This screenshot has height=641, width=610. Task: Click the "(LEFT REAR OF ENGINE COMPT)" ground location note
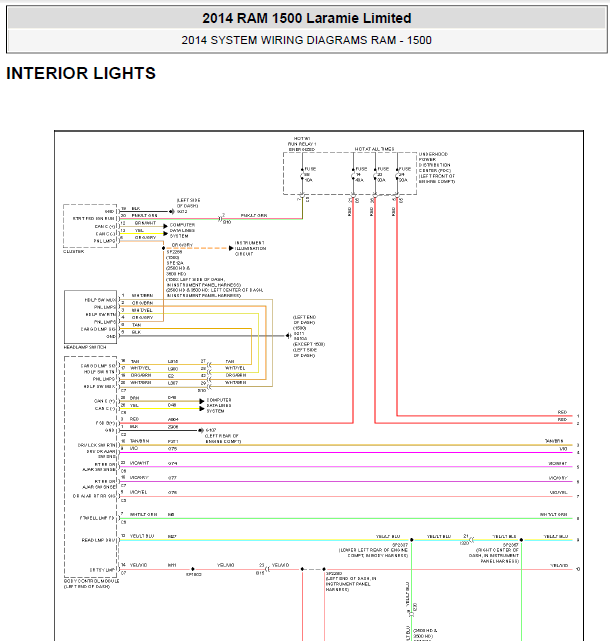[223, 439]
